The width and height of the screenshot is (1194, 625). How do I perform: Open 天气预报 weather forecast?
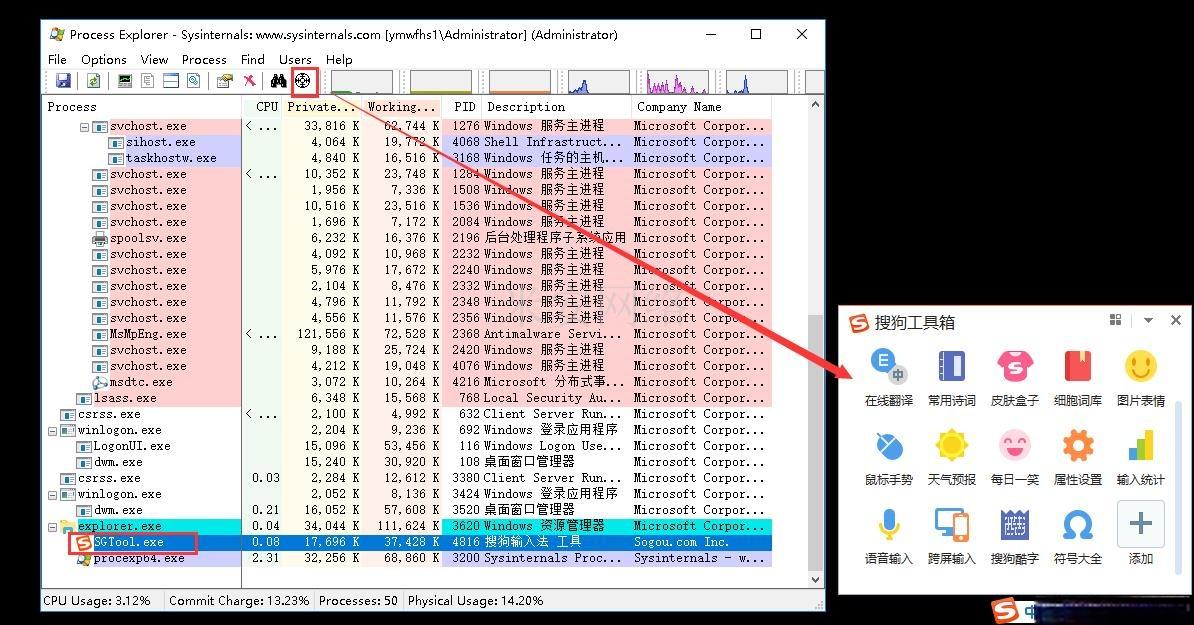tap(951, 457)
